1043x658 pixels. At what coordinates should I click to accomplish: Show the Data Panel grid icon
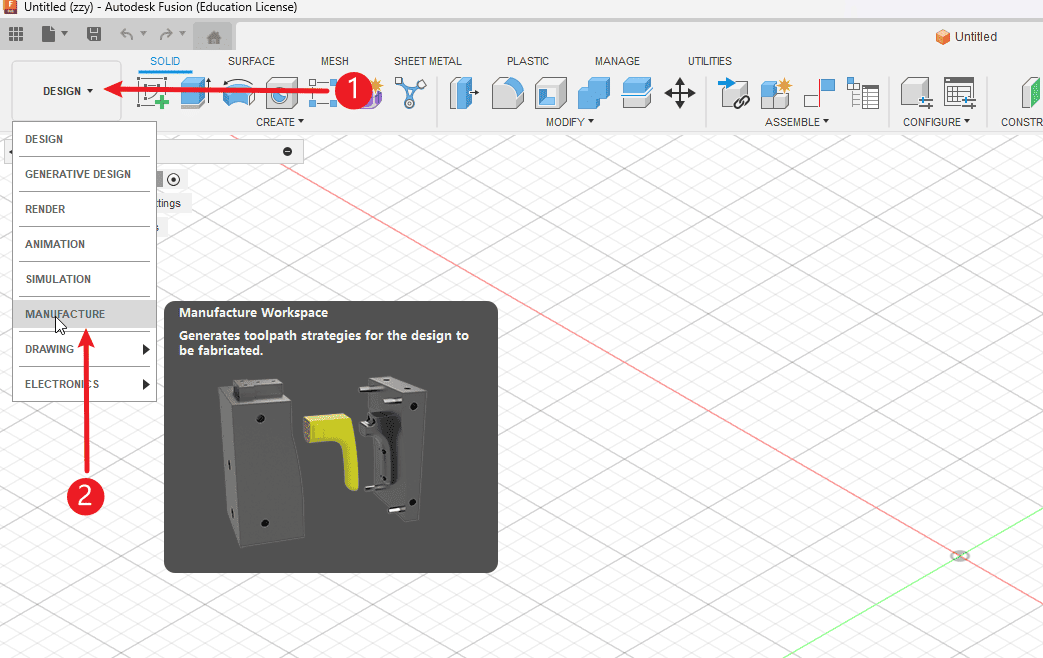[16, 35]
